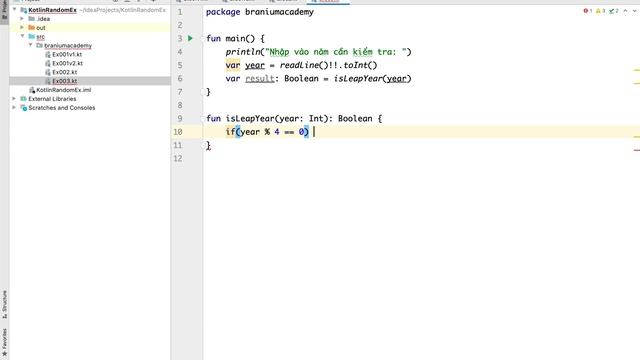
Task: Click the .idea folder icon
Action: click(31, 19)
